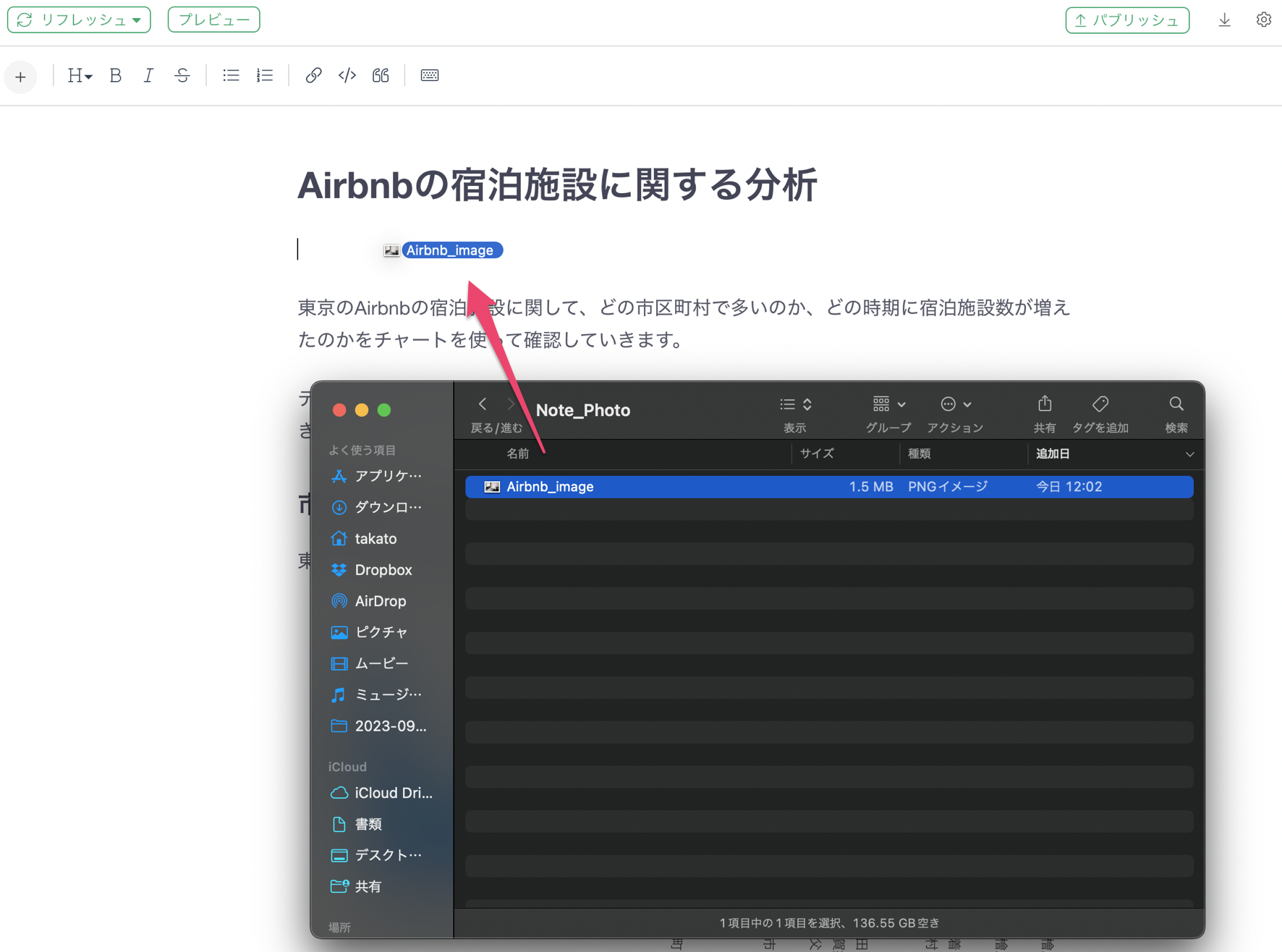1282x952 pixels.
Task: Toggle sort order chevron in 追加日 column
Action: [x=1189, y=454]
